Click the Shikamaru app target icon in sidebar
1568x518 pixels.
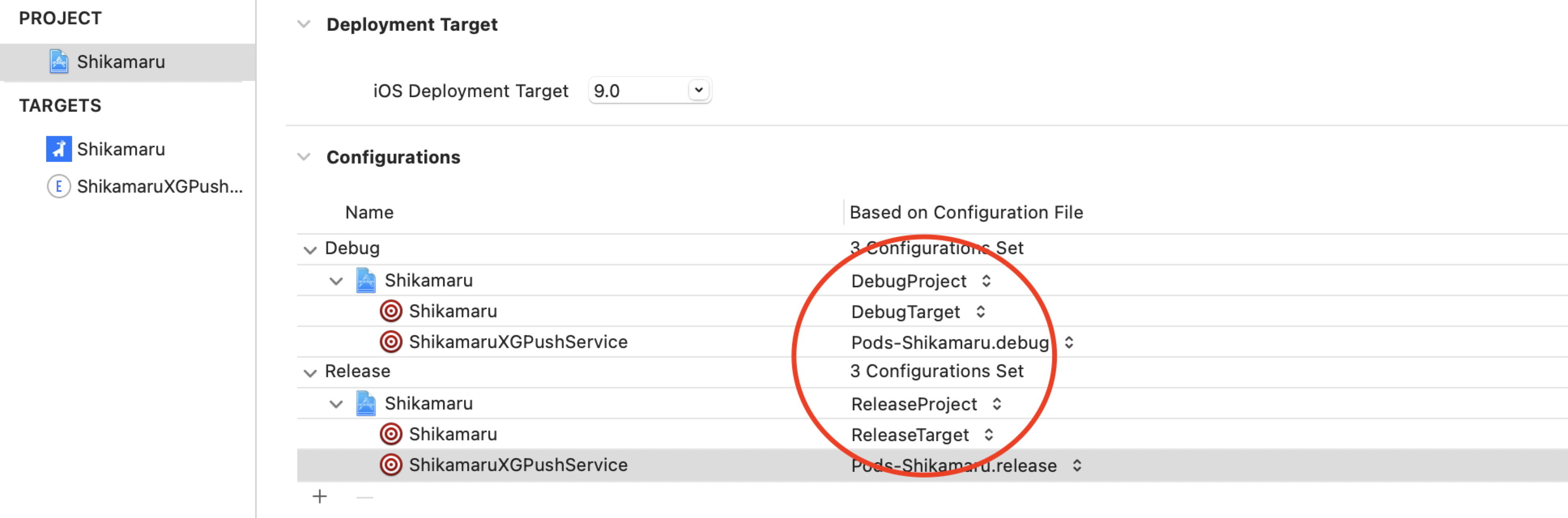click(58, 149)
